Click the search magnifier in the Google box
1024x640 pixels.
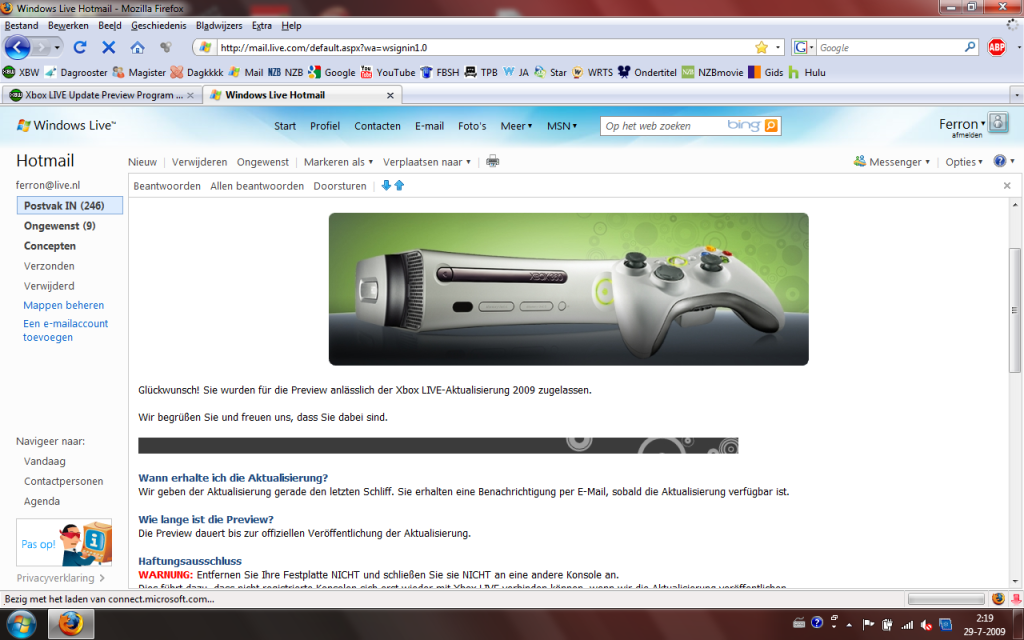coord(970,47)
